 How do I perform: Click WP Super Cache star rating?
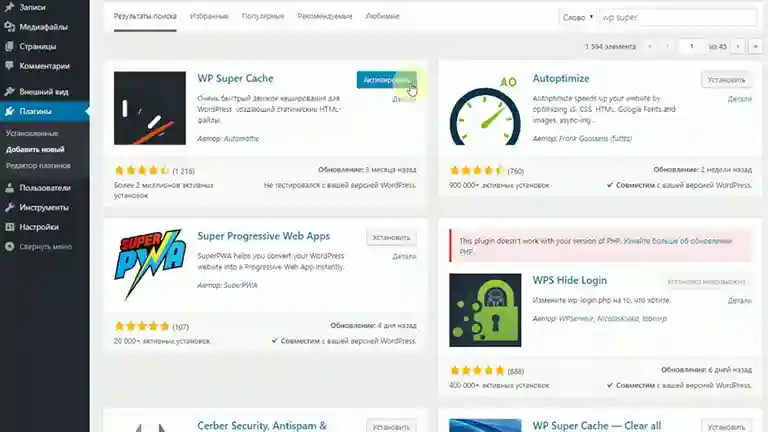pos(141,170)
